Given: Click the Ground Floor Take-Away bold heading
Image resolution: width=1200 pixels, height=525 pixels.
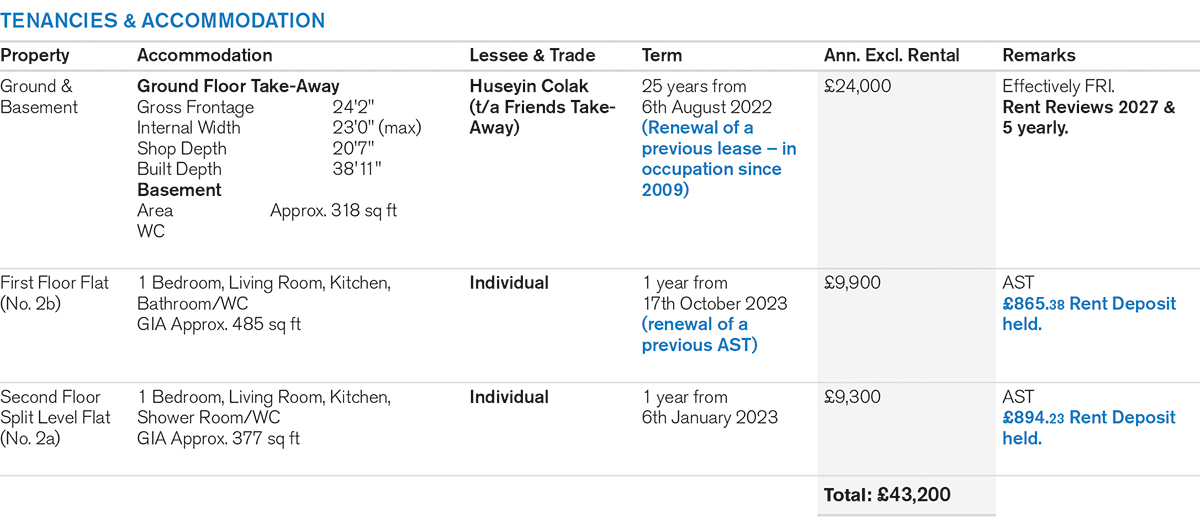Looking at the screenshot, I should (238, 87).
